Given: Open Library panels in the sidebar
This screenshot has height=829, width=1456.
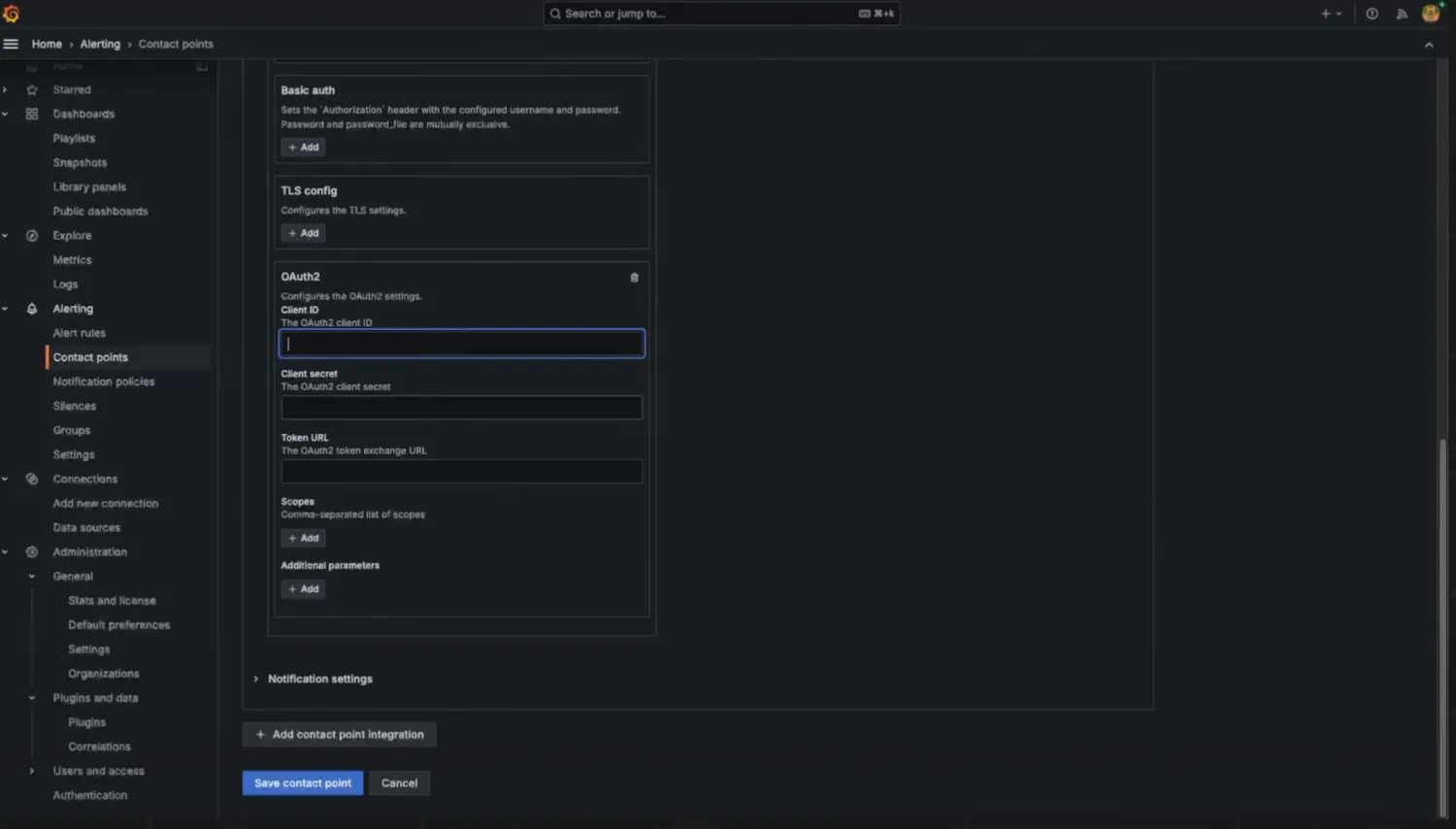Looking at the screenshot, I should pyautogui.click(x=89, y=186).
